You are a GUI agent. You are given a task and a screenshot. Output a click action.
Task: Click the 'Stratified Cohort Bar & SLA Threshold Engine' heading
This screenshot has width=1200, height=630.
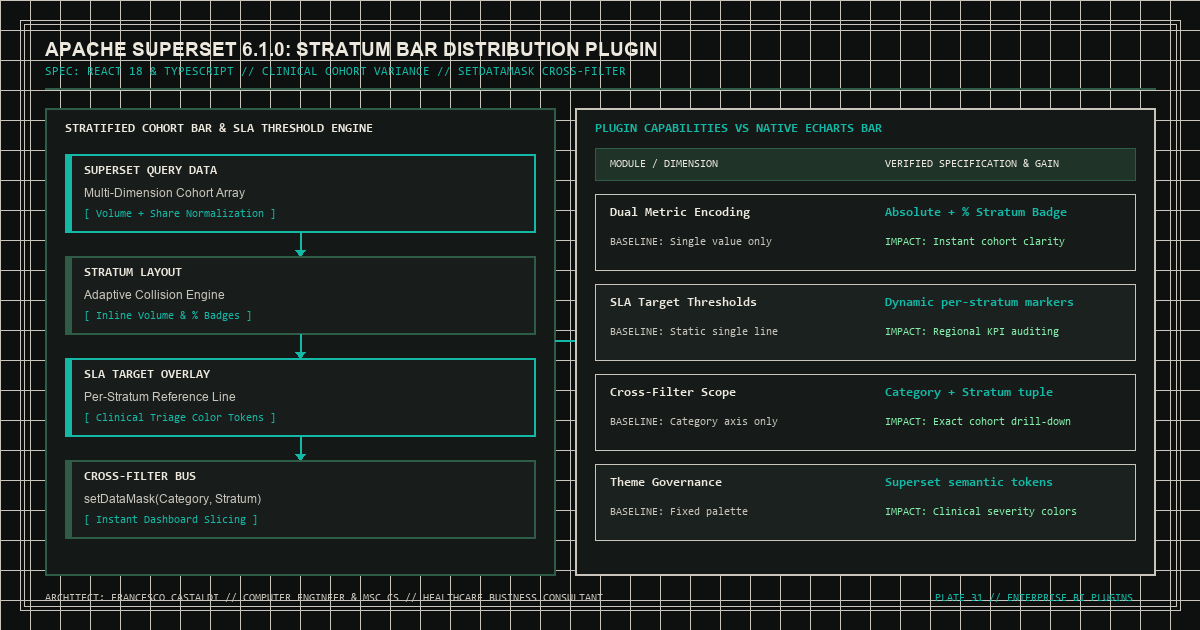coord(219,128)
